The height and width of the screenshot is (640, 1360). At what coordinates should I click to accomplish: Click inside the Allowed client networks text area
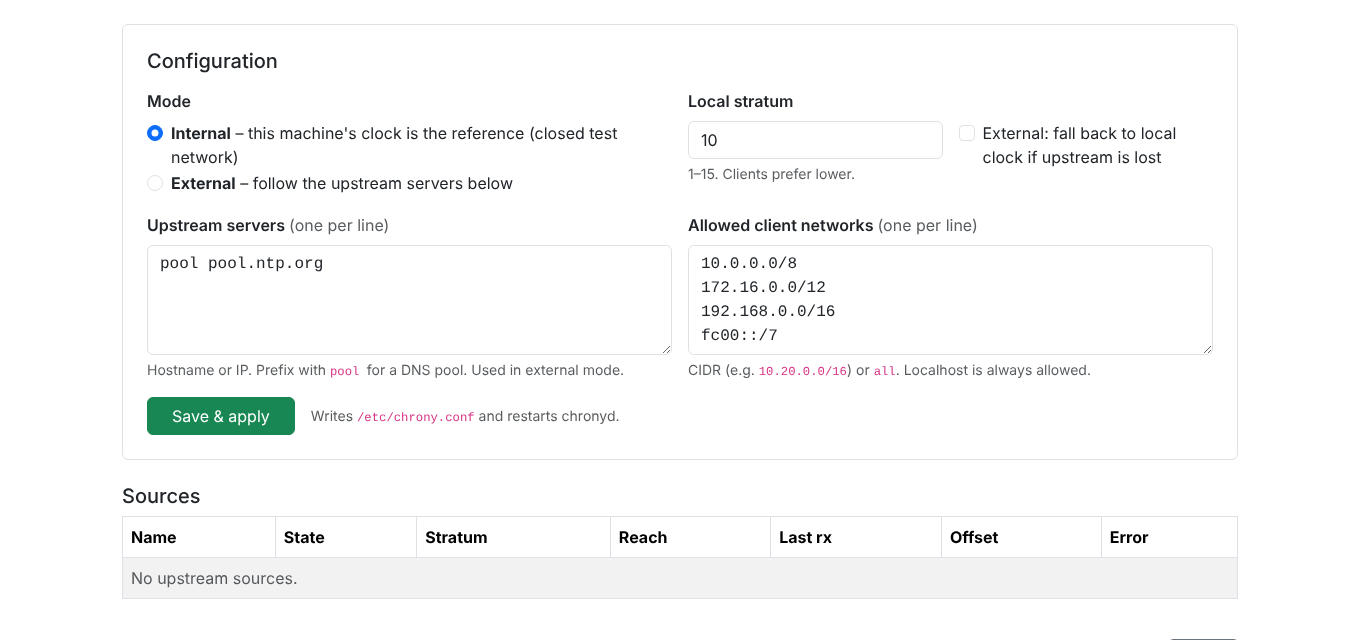coord(950,300)
